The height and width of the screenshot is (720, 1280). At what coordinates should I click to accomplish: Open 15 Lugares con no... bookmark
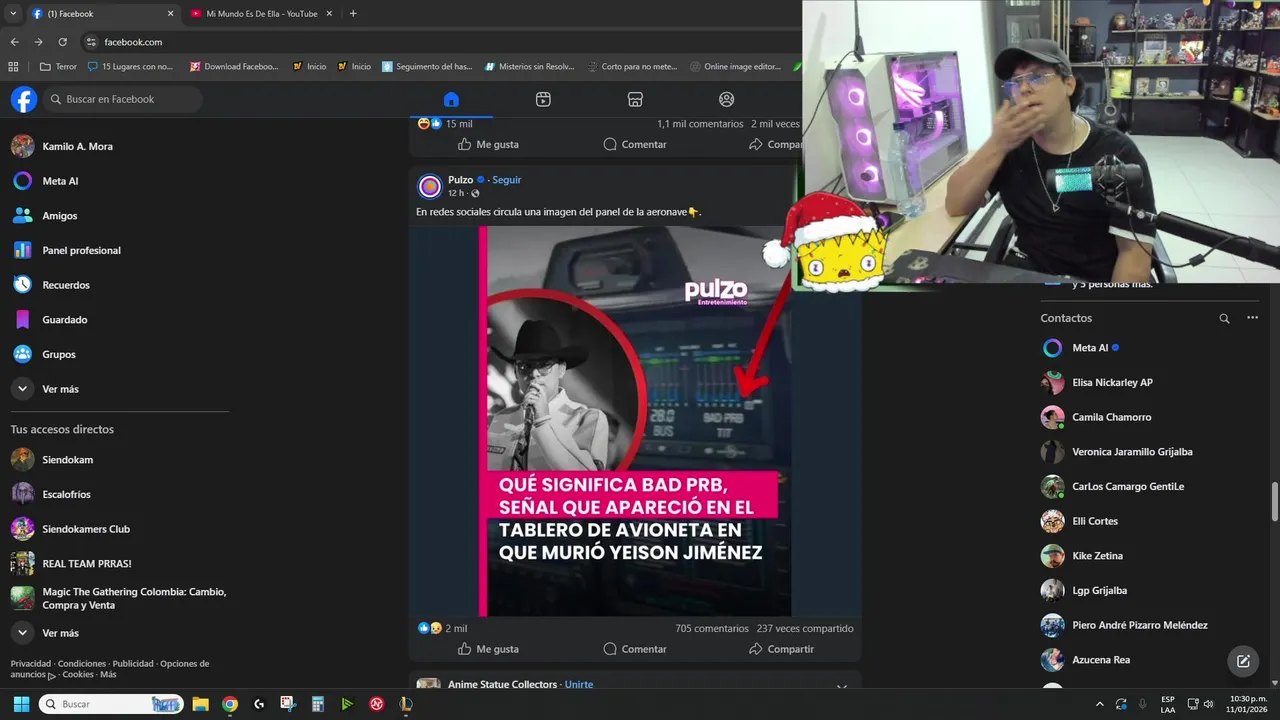click(x=130, y=67)
